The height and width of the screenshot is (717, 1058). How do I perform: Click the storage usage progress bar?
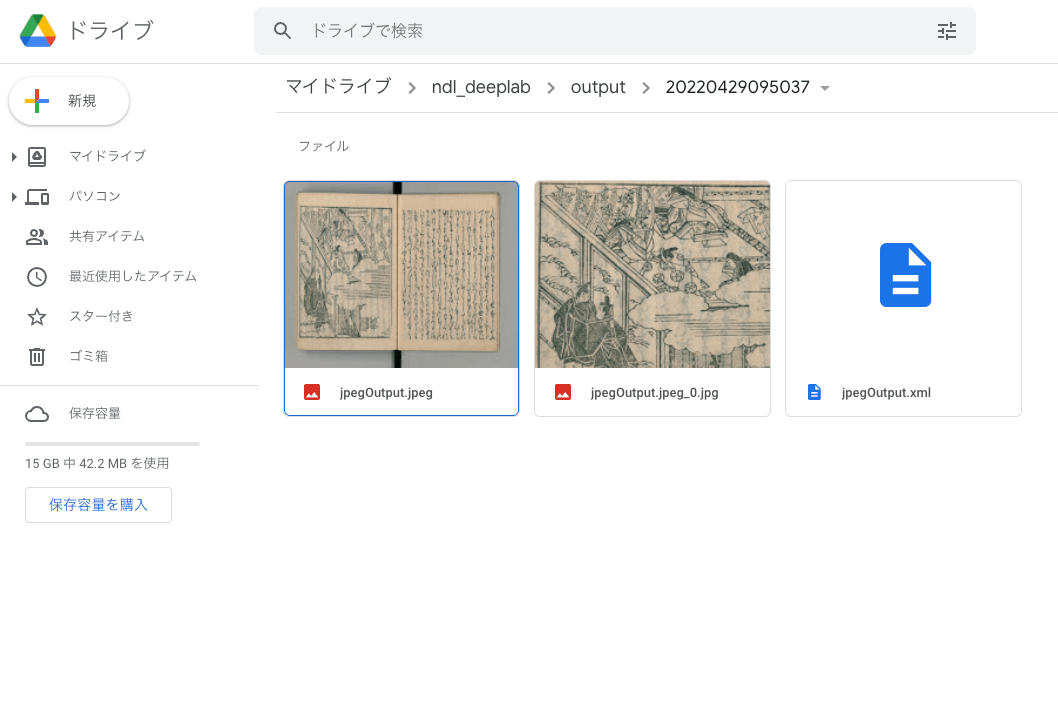[x=112, y=444]
